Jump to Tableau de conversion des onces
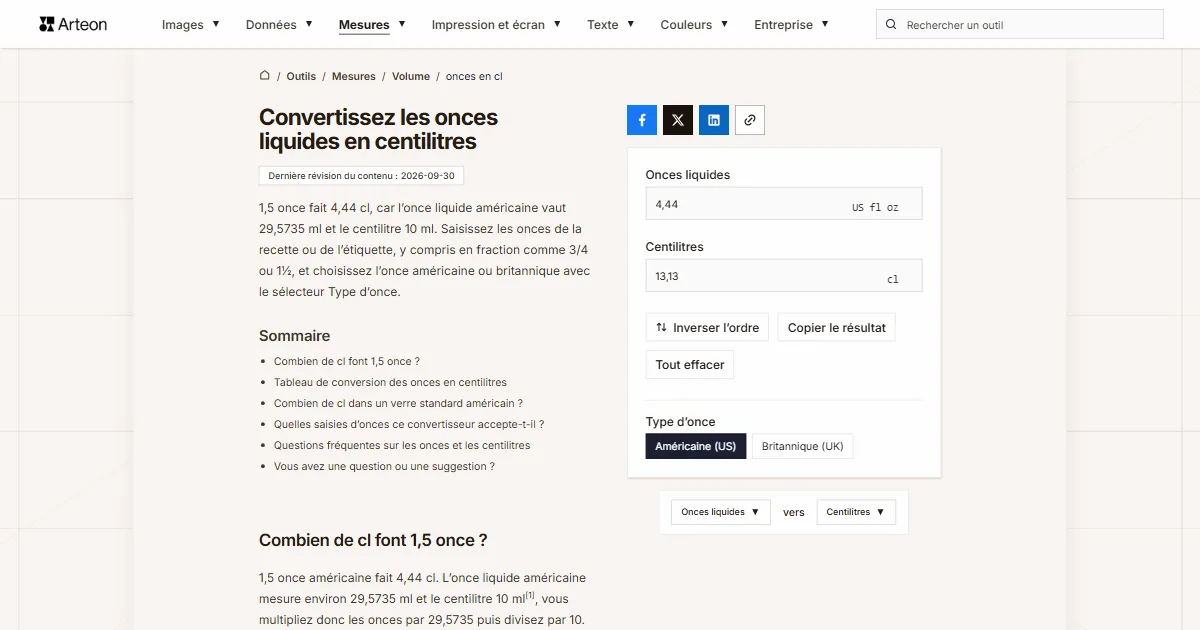 390,382
